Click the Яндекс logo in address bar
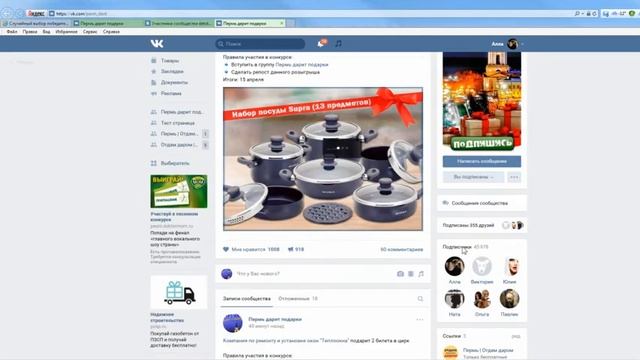Image resolution: width=640 pixels, height=360 pixels. click(36, 13)
